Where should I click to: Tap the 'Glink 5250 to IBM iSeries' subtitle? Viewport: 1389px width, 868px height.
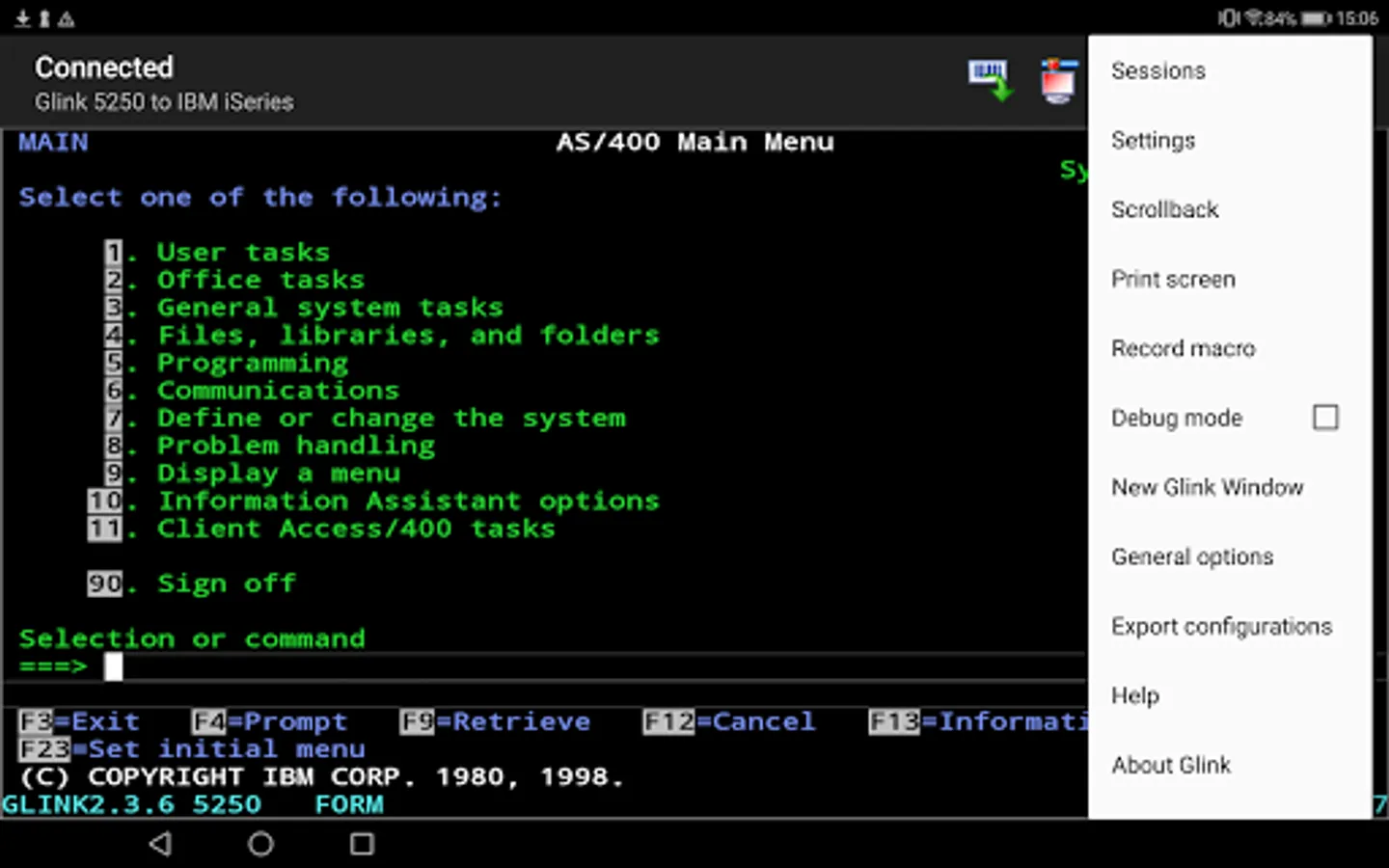[x=164, y=102]
